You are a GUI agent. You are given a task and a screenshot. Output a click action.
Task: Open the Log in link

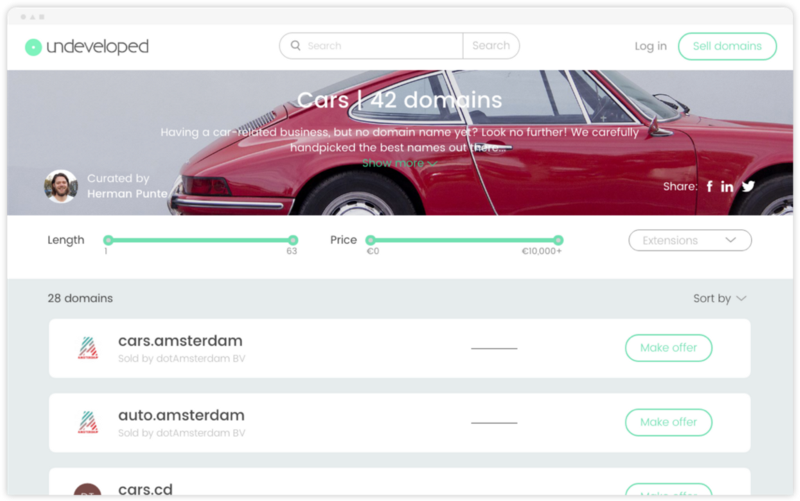point(651,46)
